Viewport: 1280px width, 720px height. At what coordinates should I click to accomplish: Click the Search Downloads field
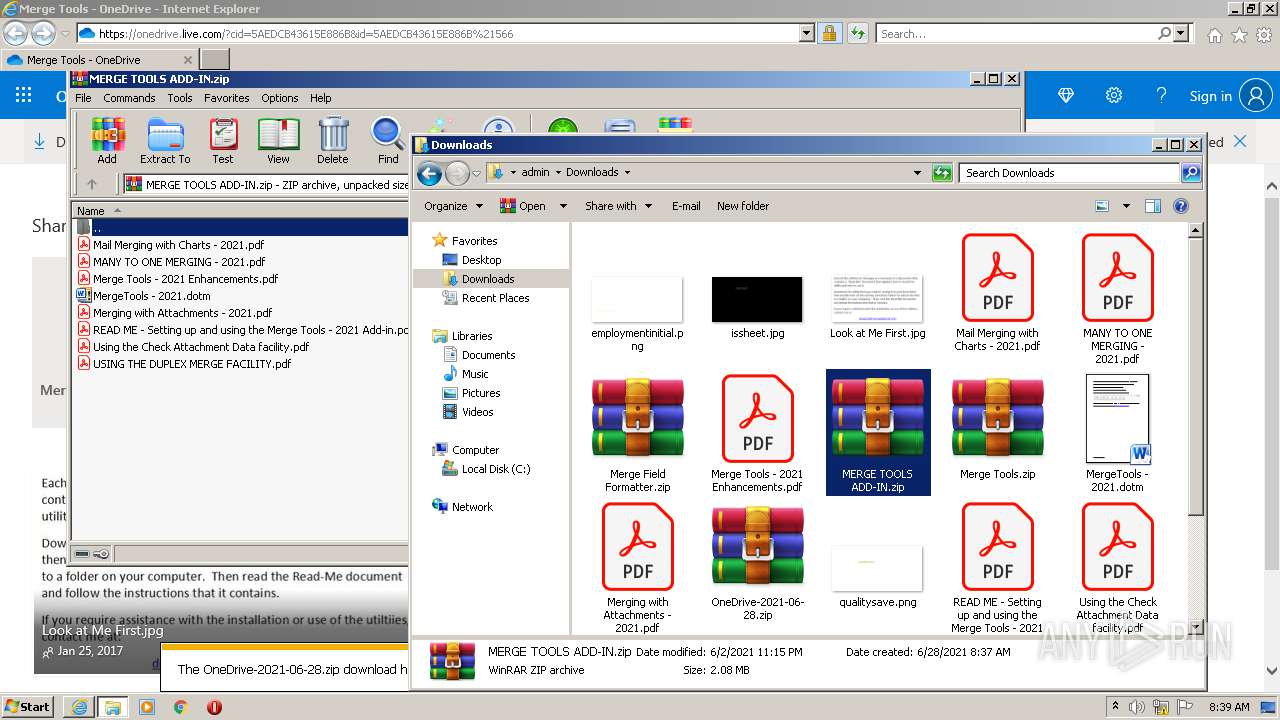point(1070,173)
